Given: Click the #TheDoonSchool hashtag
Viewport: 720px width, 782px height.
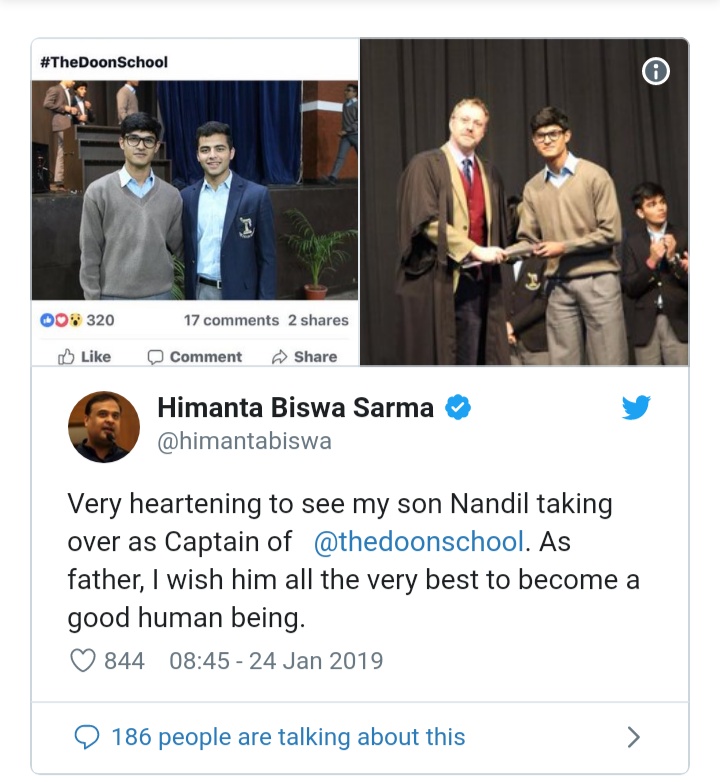Looking at the screenshot, I should pyautogui.click(x=104, y=62).
